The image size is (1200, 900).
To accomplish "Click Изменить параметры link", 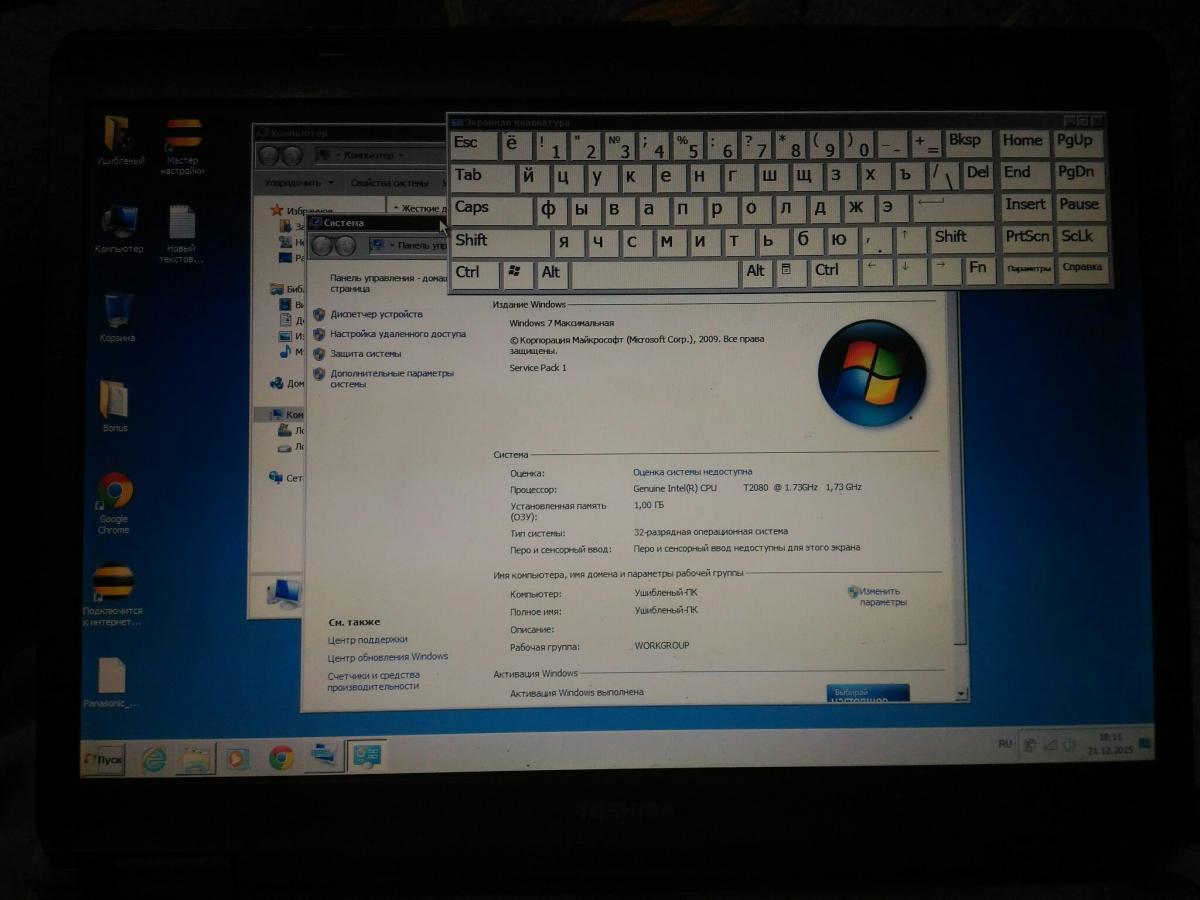I will (882, 596).
